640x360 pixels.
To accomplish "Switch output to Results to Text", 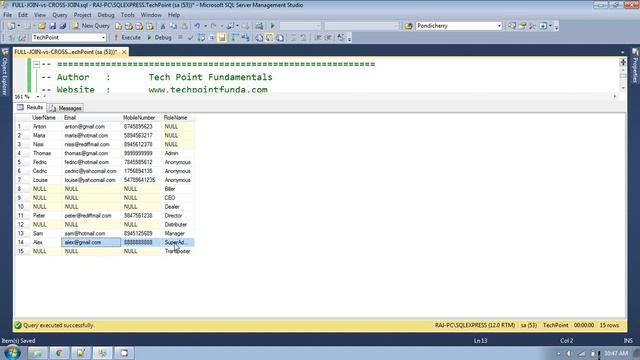I will click(259, 38).
